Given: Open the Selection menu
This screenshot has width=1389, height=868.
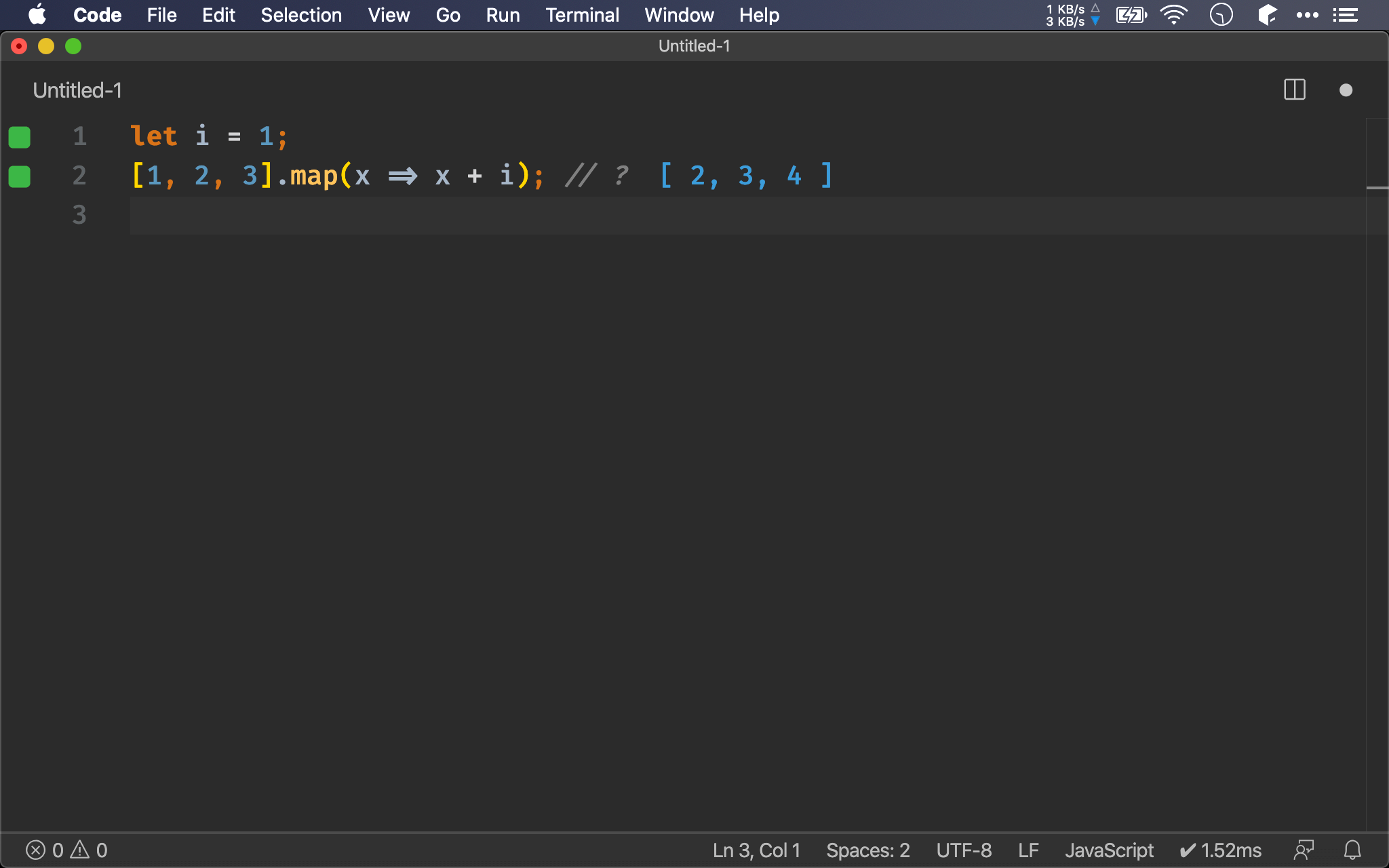Looking at the screenshot, I should pyautogui.click(x=301, y=15).
